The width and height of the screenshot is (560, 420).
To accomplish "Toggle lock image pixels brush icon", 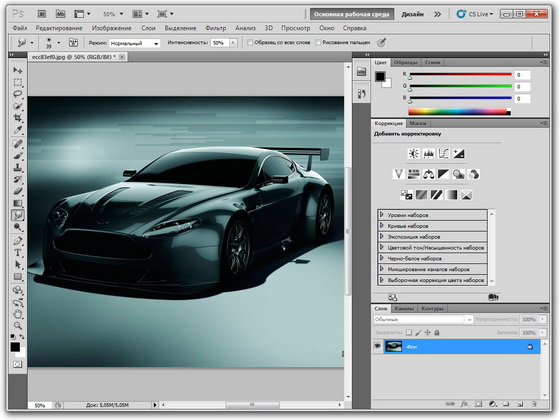I will click(418, 332).
